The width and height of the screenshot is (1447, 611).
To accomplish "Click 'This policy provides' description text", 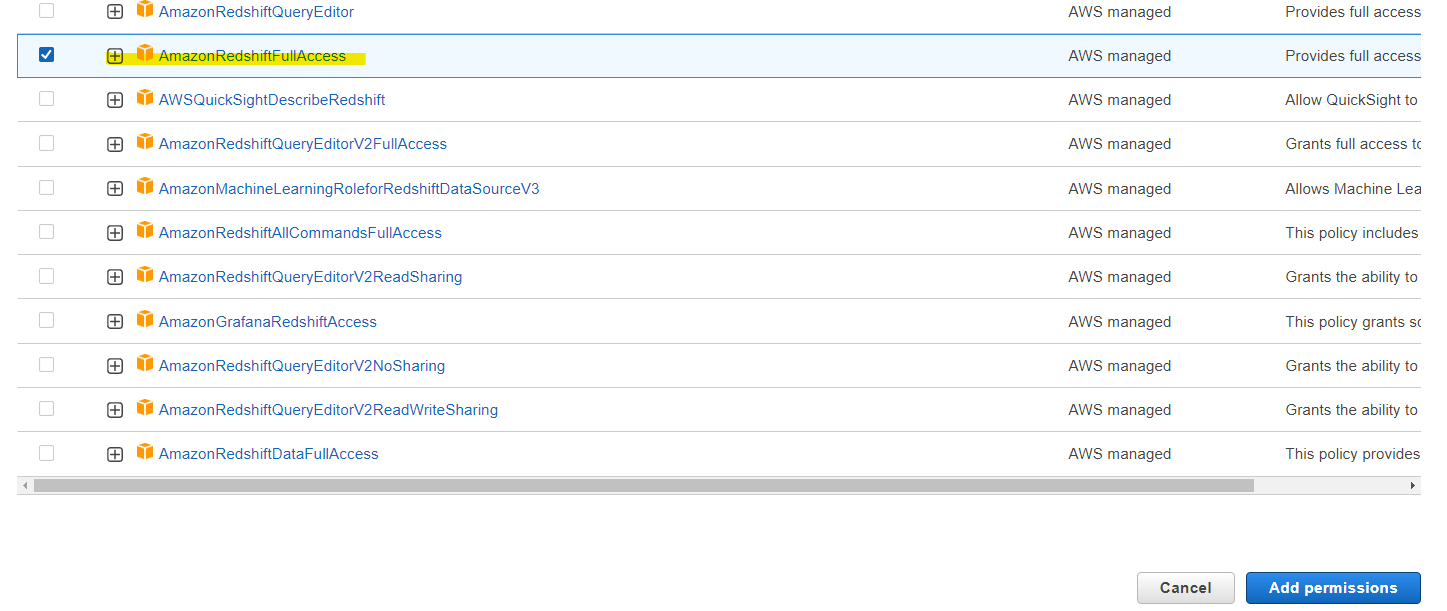I will (x=1353, y=454).
